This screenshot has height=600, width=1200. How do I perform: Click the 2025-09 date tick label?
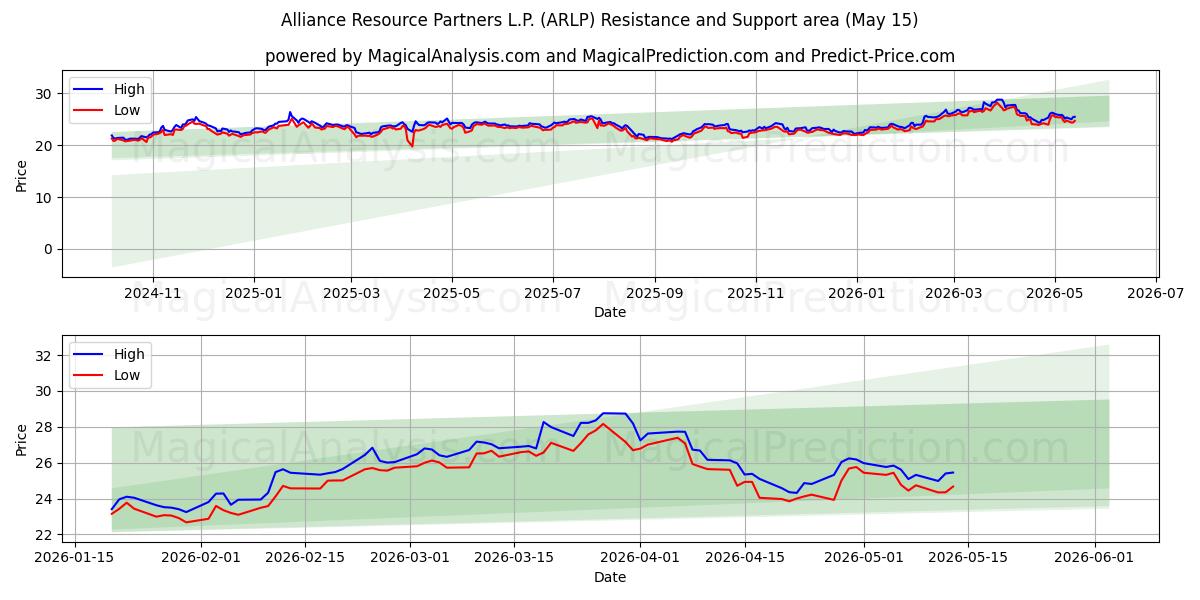[x=655, y=293]
